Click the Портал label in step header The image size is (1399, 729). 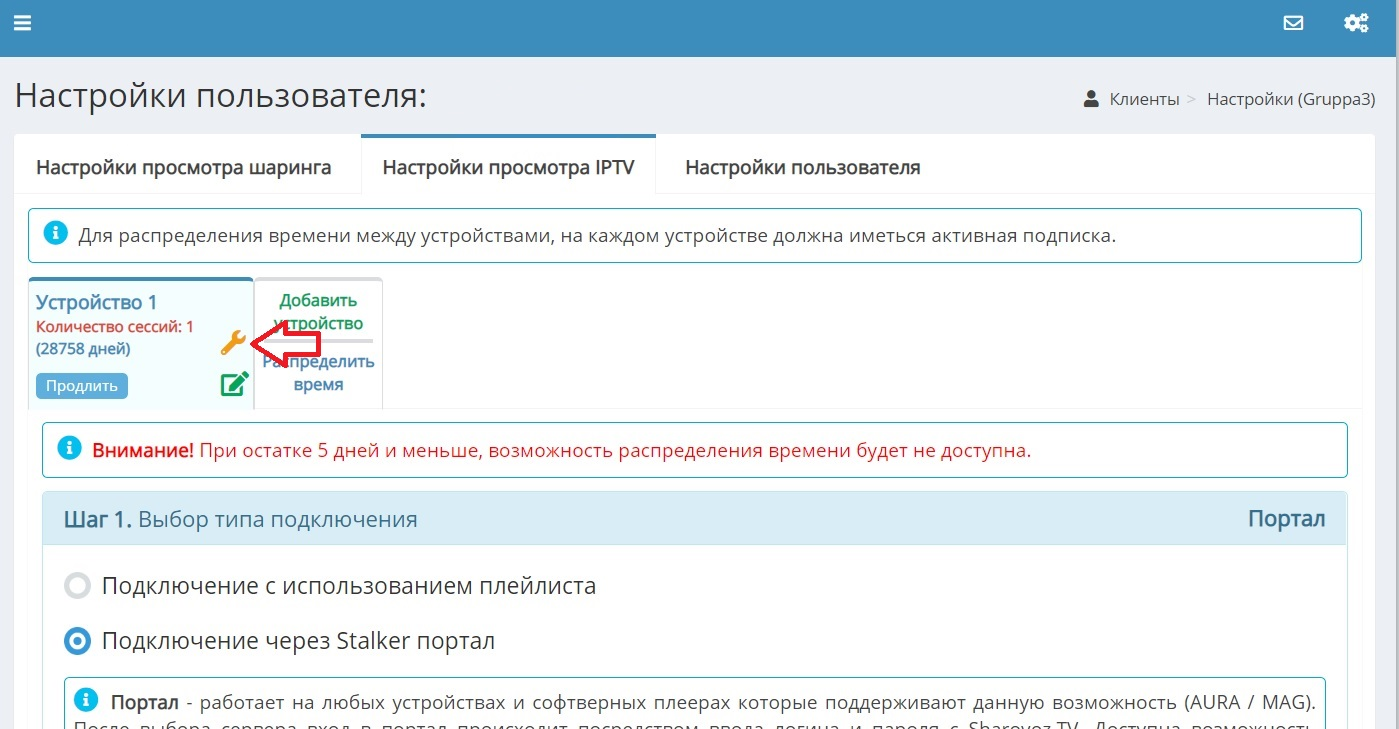[x=1286, y=519]
